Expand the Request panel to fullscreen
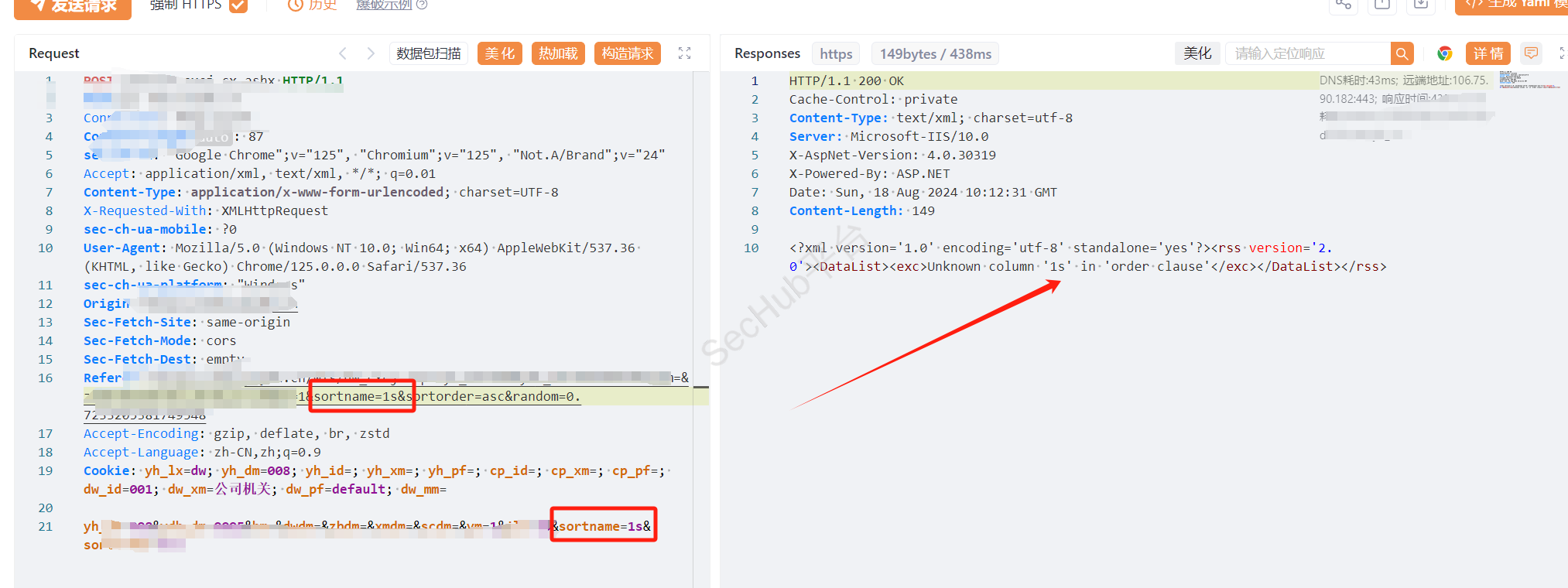Viewport: 1568px width, 588px height. pos(684,53)
